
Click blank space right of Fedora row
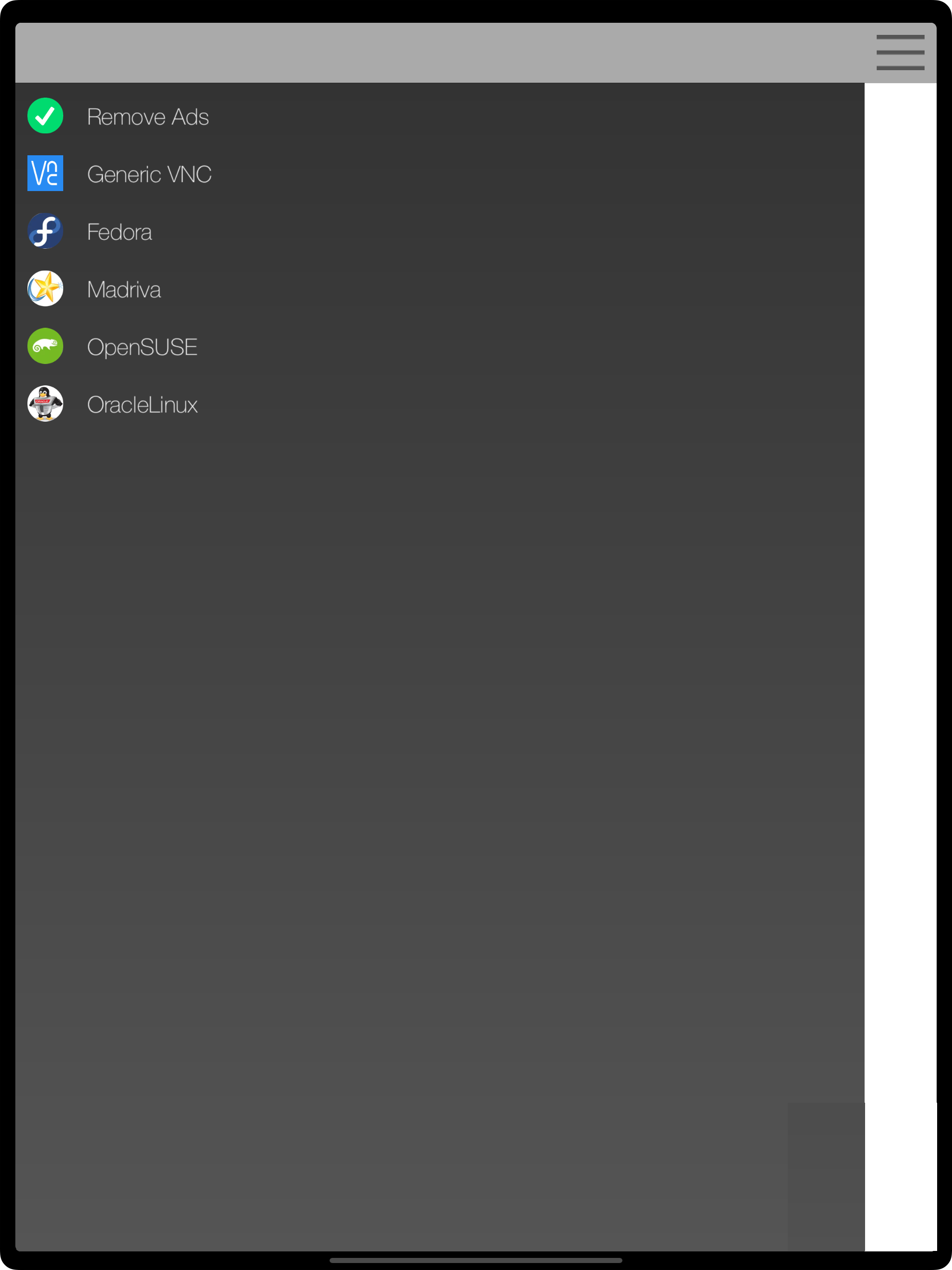pyautogui.click(x=517, y=232)
